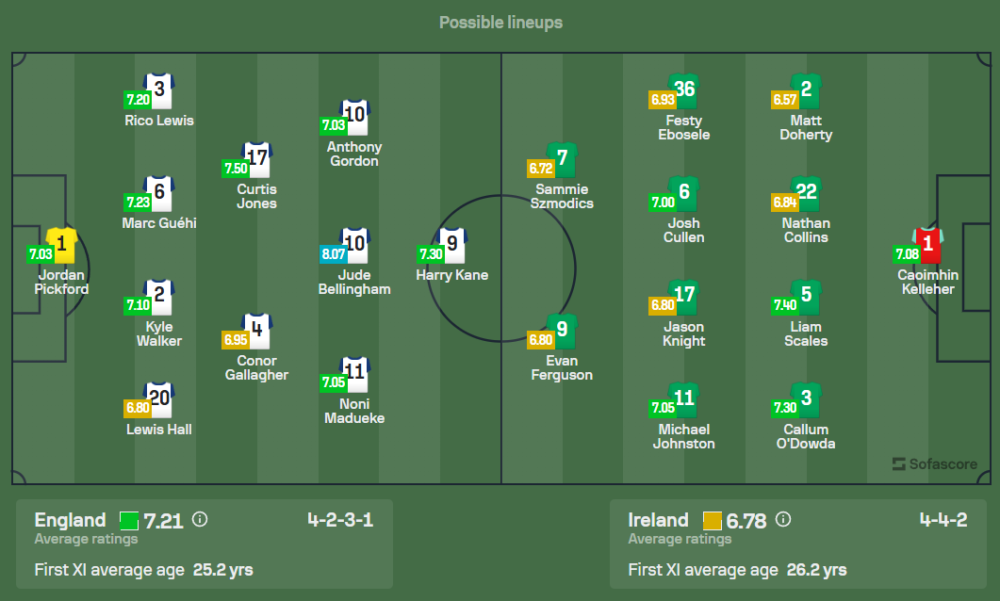1000x601 pixels.
Task: Click the info icon beside England's 7.21 rating
Action: (200, 520)
